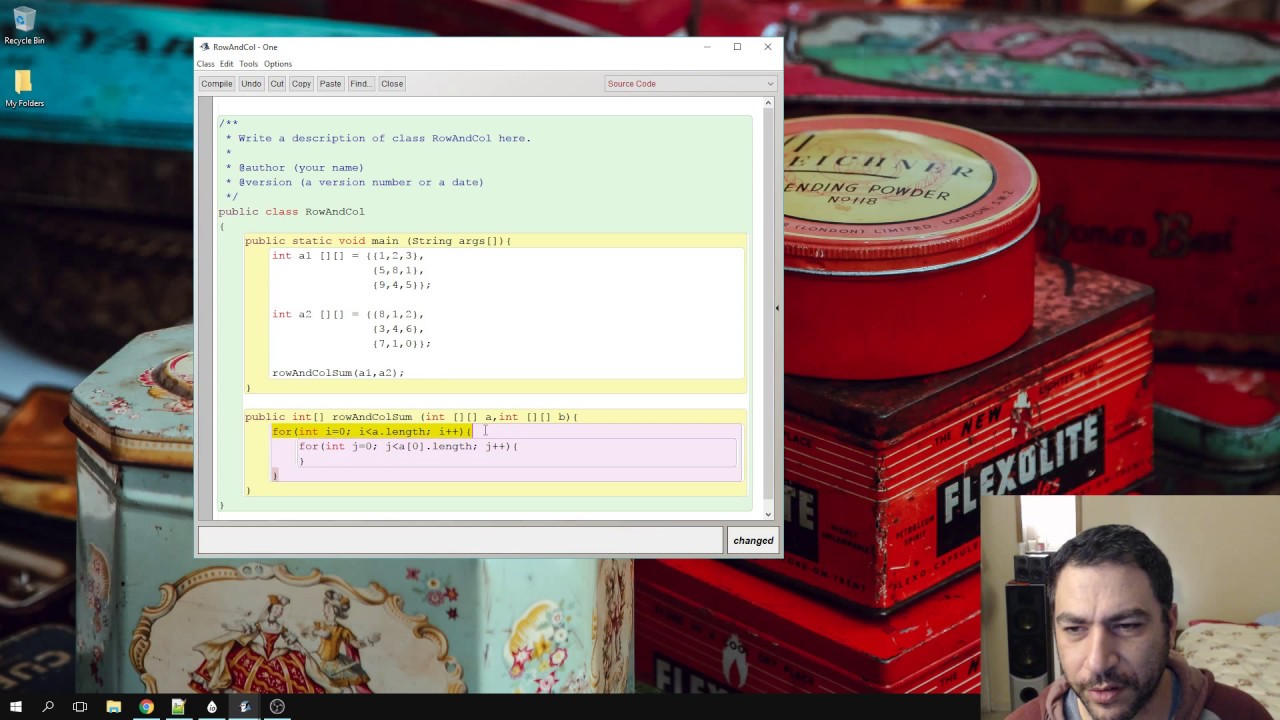Viewport: 1280px width, 720px height.
Task: Click the main method declaration line
Action: click(x=378, y=241)
